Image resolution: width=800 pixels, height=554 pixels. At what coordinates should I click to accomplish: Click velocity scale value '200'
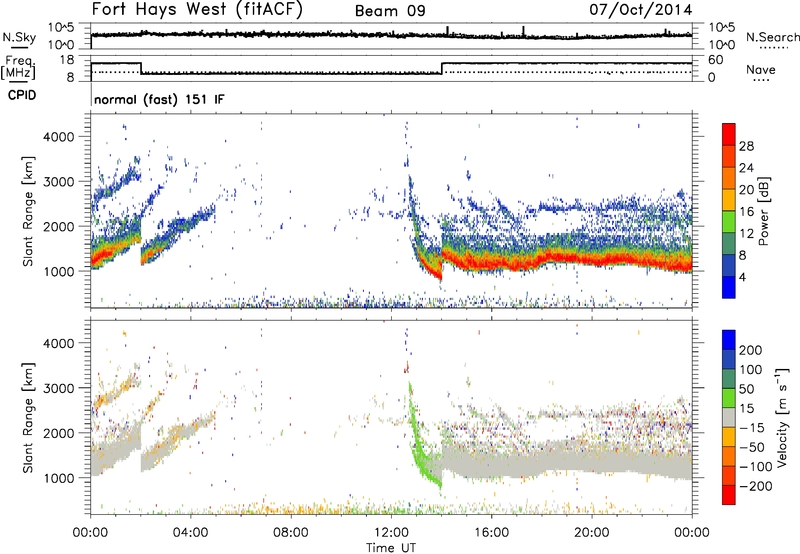coord(751,350)
